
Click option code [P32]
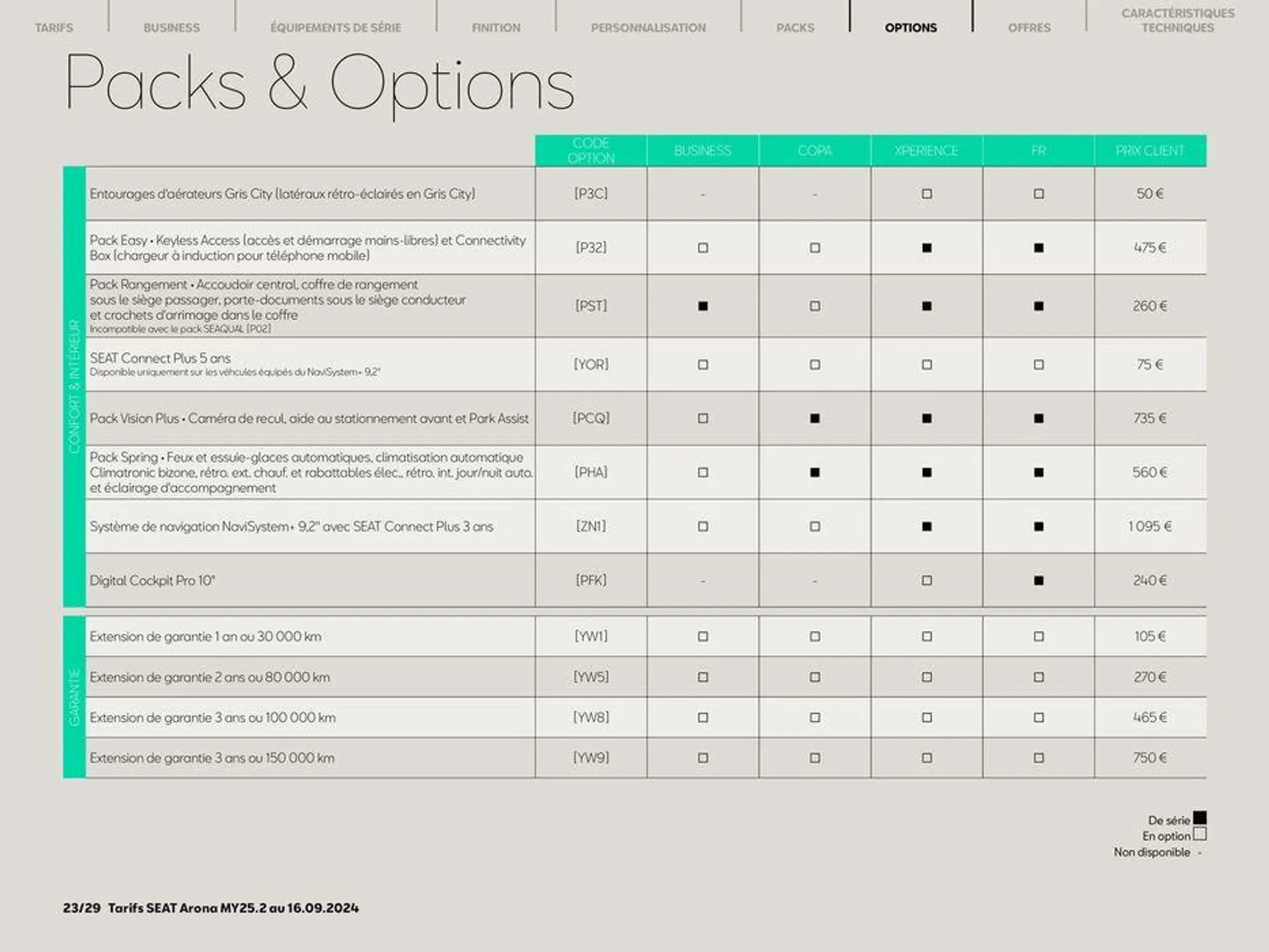(x=591, y=248)
